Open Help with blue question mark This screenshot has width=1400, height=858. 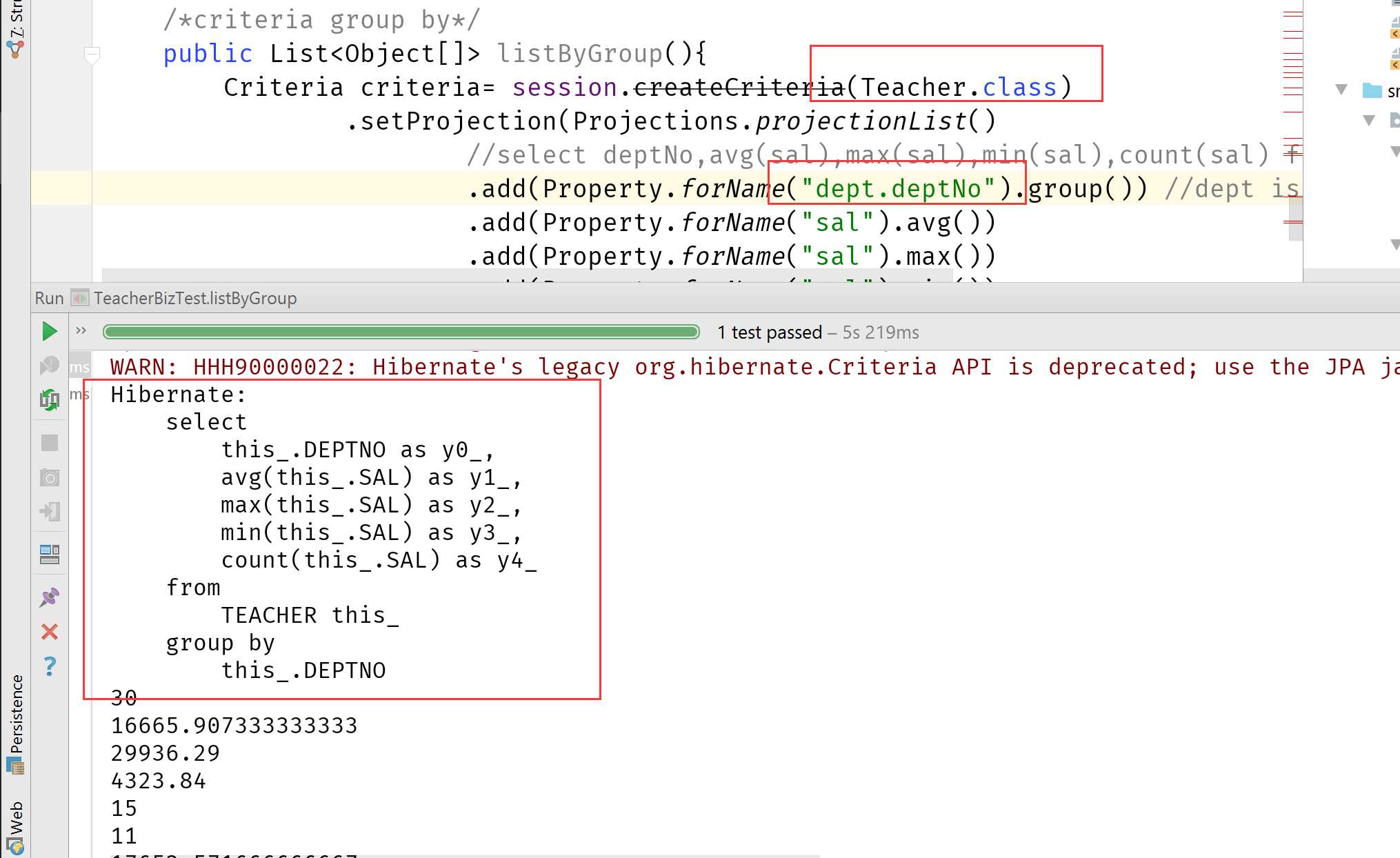pyautogui.click(x=50, y=666)
